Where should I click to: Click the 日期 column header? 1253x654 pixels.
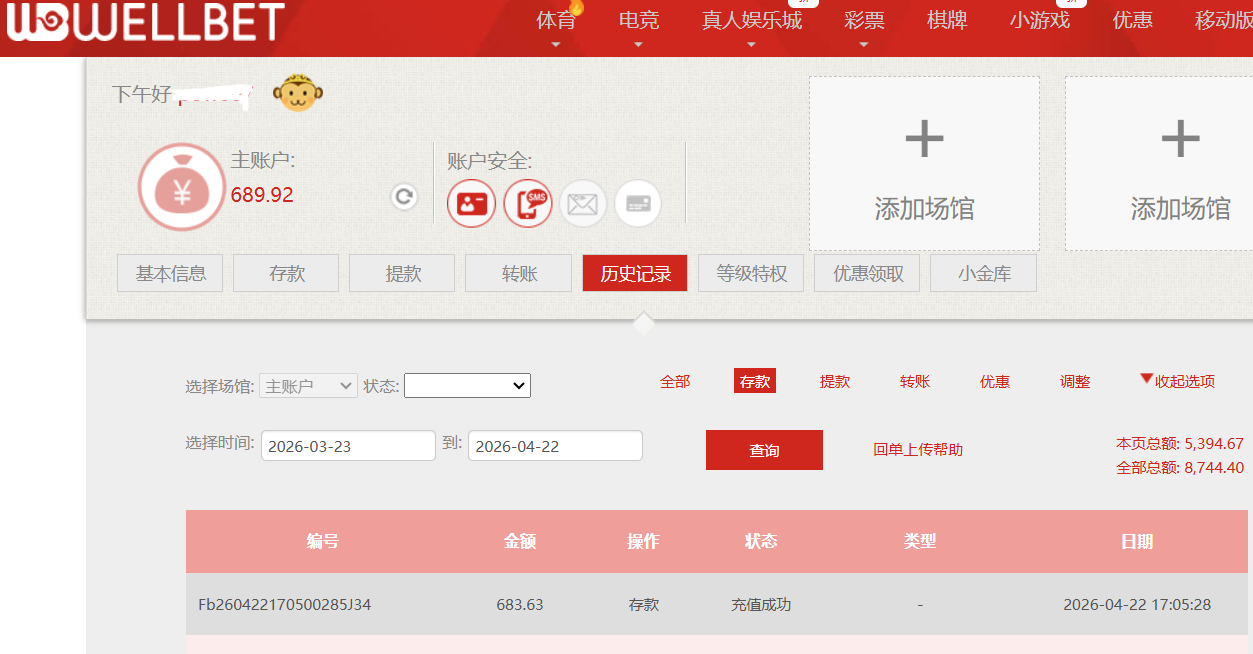click(x=1137, y=541)
